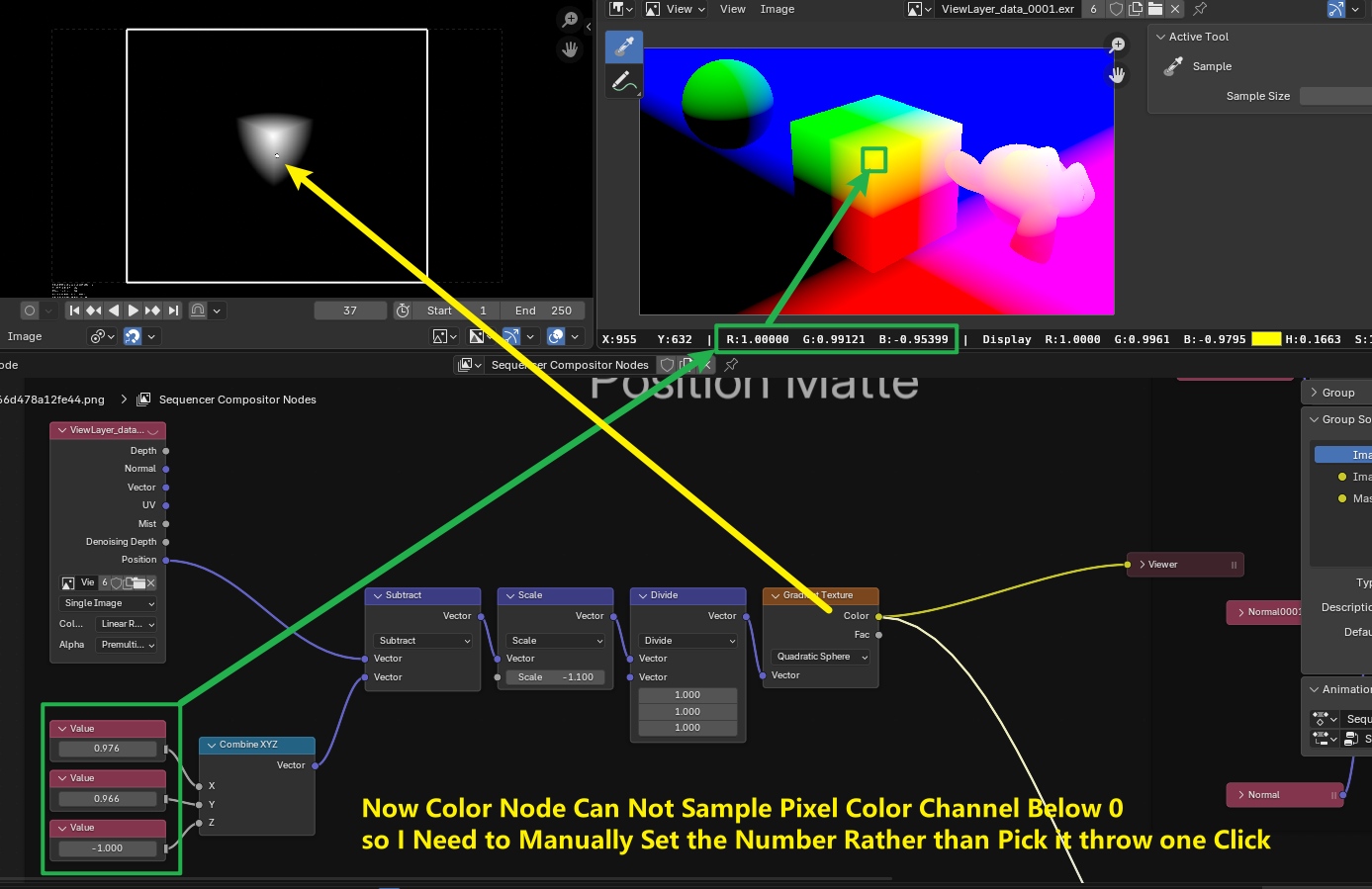Collapse the Active Tool panel
This screenshot has height=889, width=1372.
click(1161, 37)
